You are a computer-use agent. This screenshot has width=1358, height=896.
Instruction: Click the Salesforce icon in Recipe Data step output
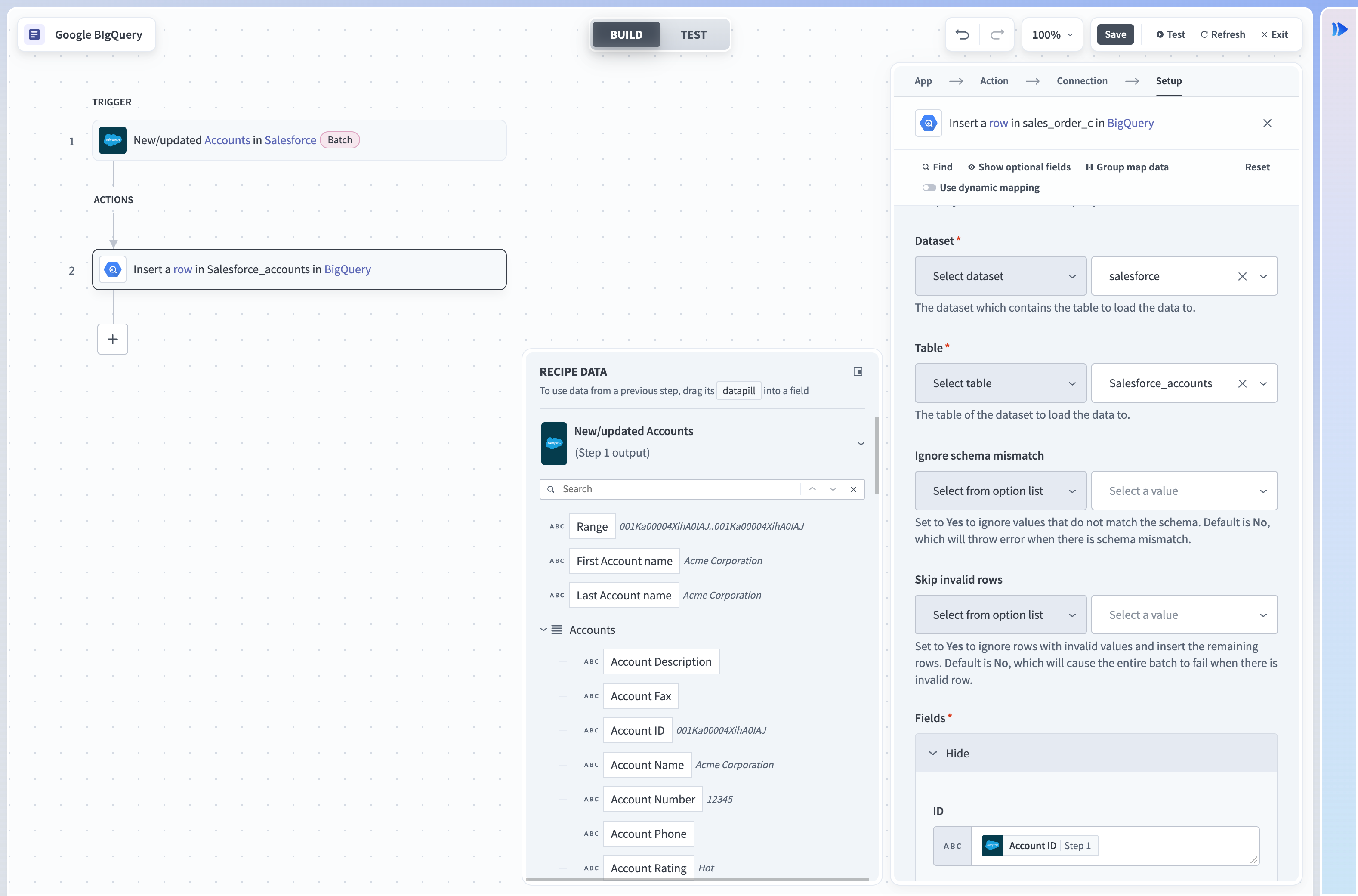(x=554, y=443)
